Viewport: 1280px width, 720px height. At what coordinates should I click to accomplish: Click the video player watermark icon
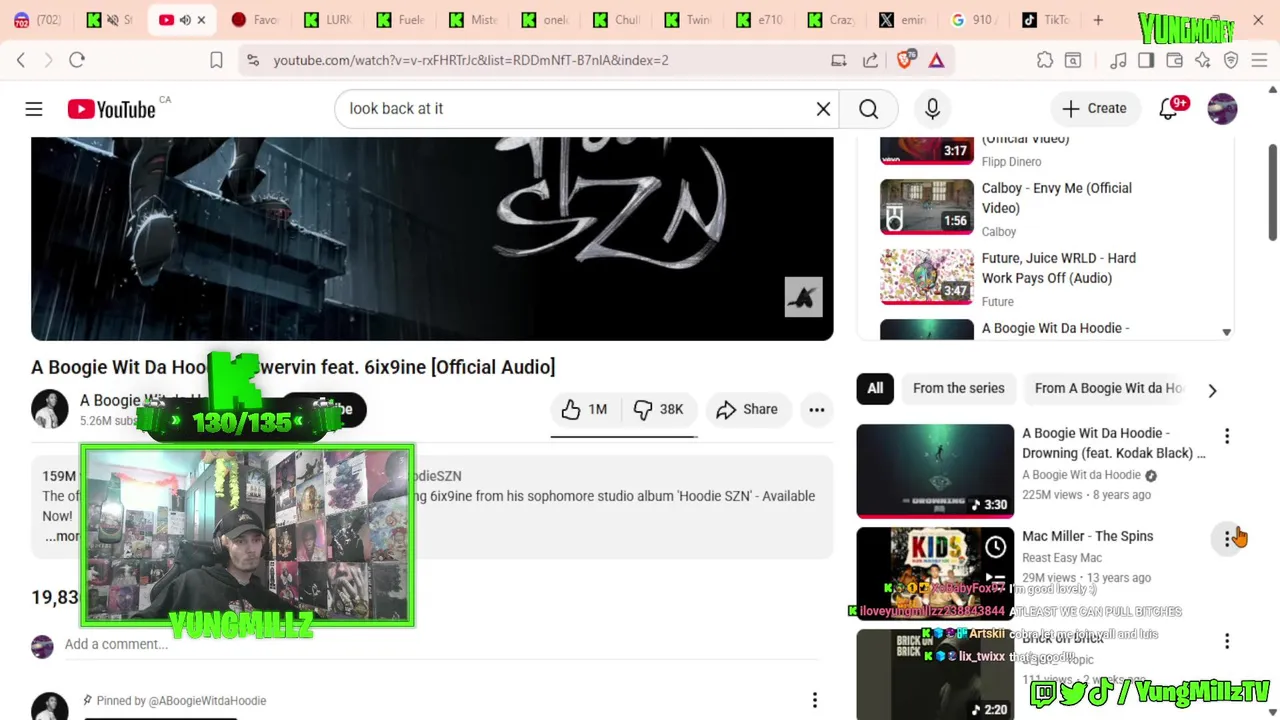[x=803, y=297]
